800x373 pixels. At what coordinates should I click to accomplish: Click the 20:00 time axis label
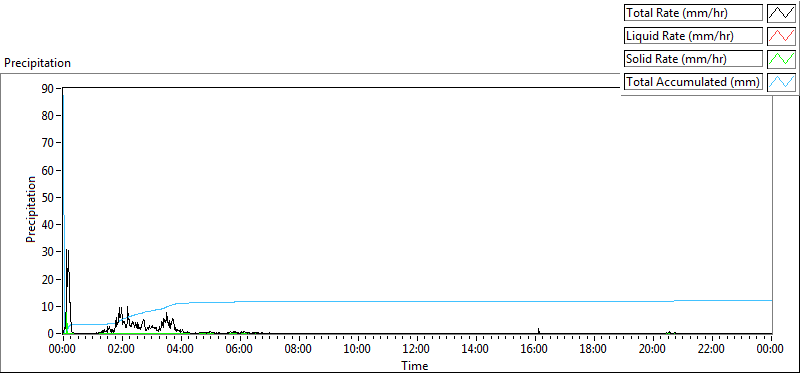(653, 349)
